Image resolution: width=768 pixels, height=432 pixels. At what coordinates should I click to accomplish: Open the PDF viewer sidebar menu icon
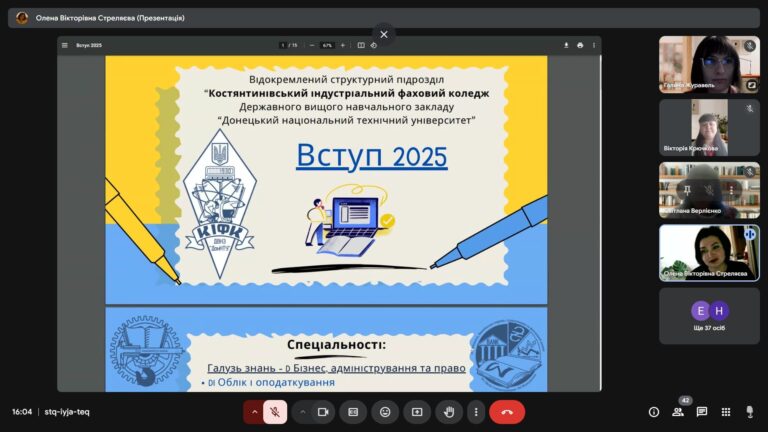(65, 45)
